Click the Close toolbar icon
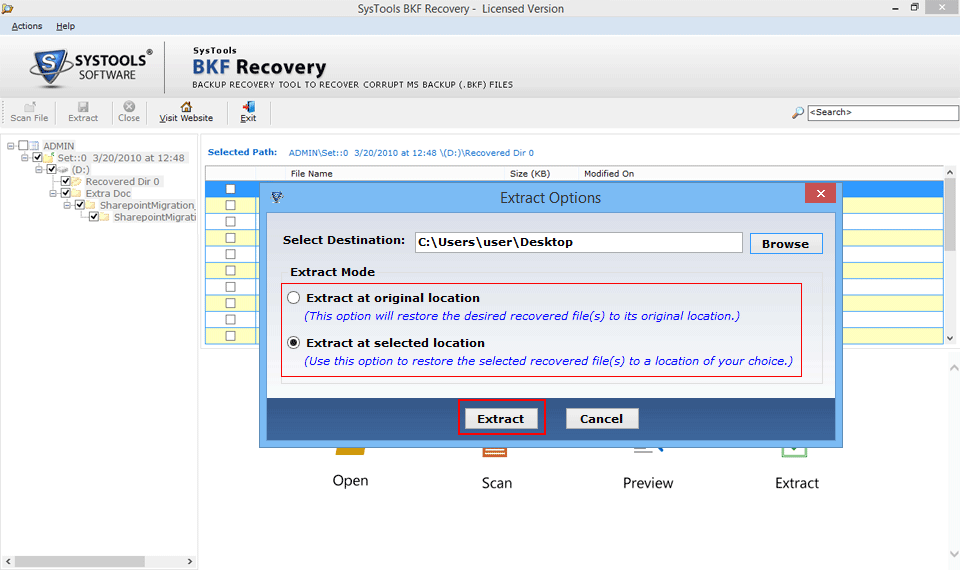960x570 pixels. (129, 112)
